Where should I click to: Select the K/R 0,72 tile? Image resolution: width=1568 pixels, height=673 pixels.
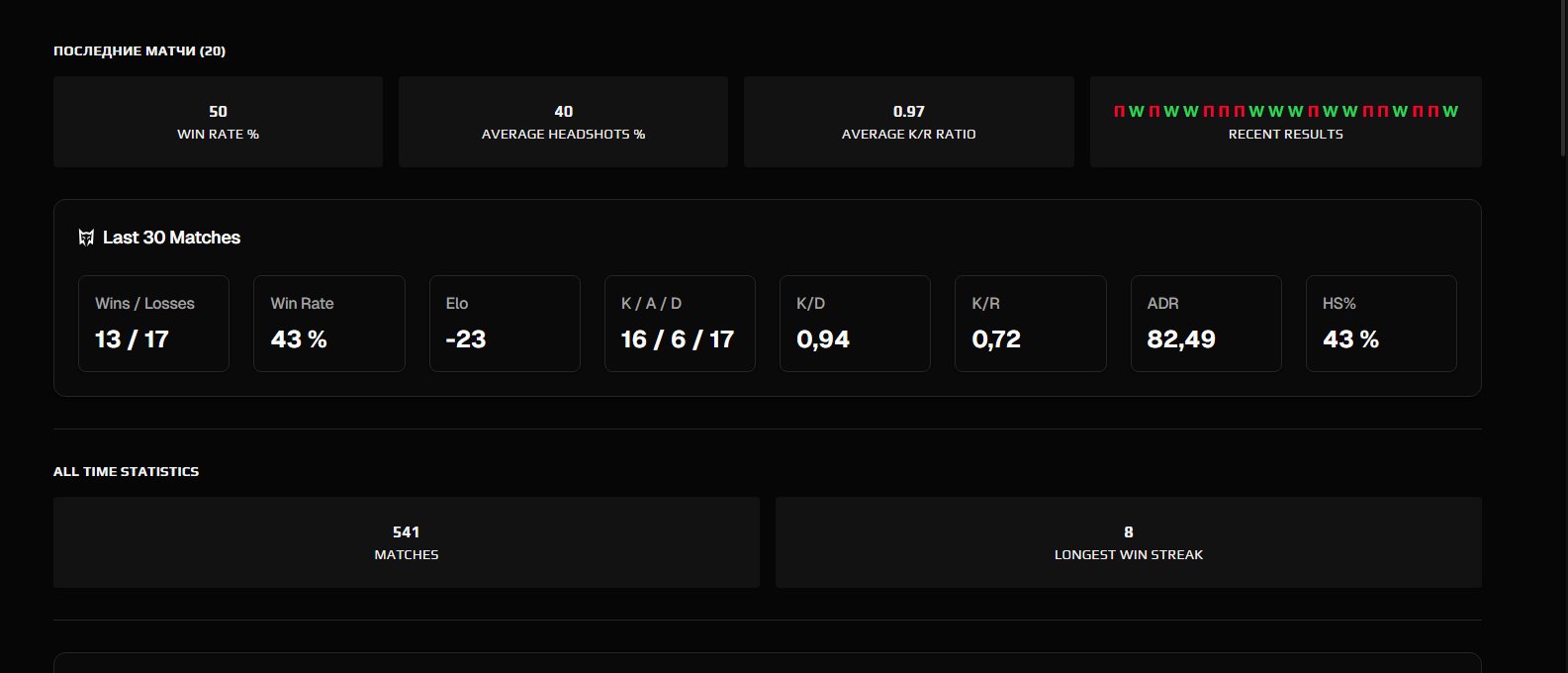coord(1030,324)
